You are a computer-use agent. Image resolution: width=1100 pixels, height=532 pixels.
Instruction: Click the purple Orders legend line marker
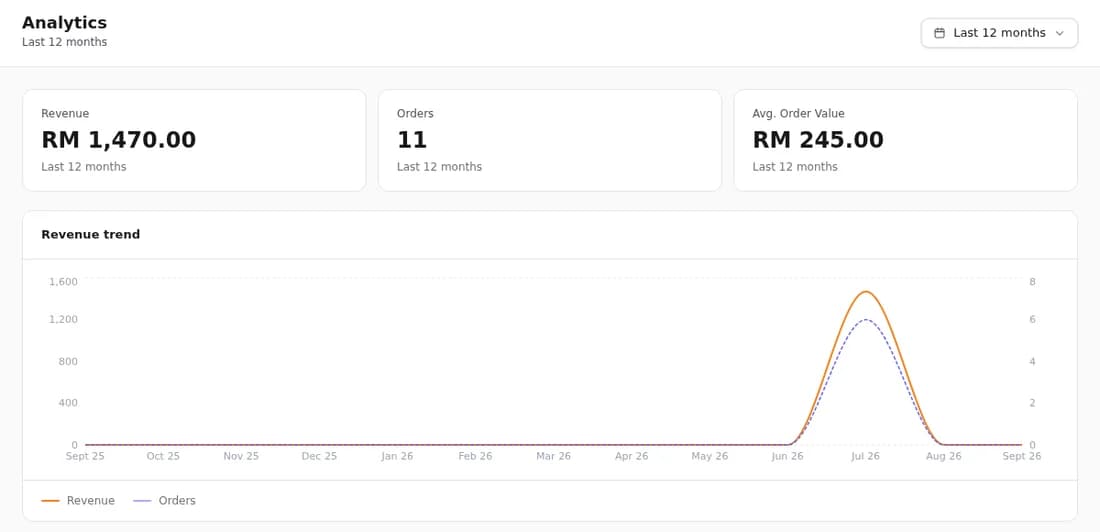(x=142, y=500)
